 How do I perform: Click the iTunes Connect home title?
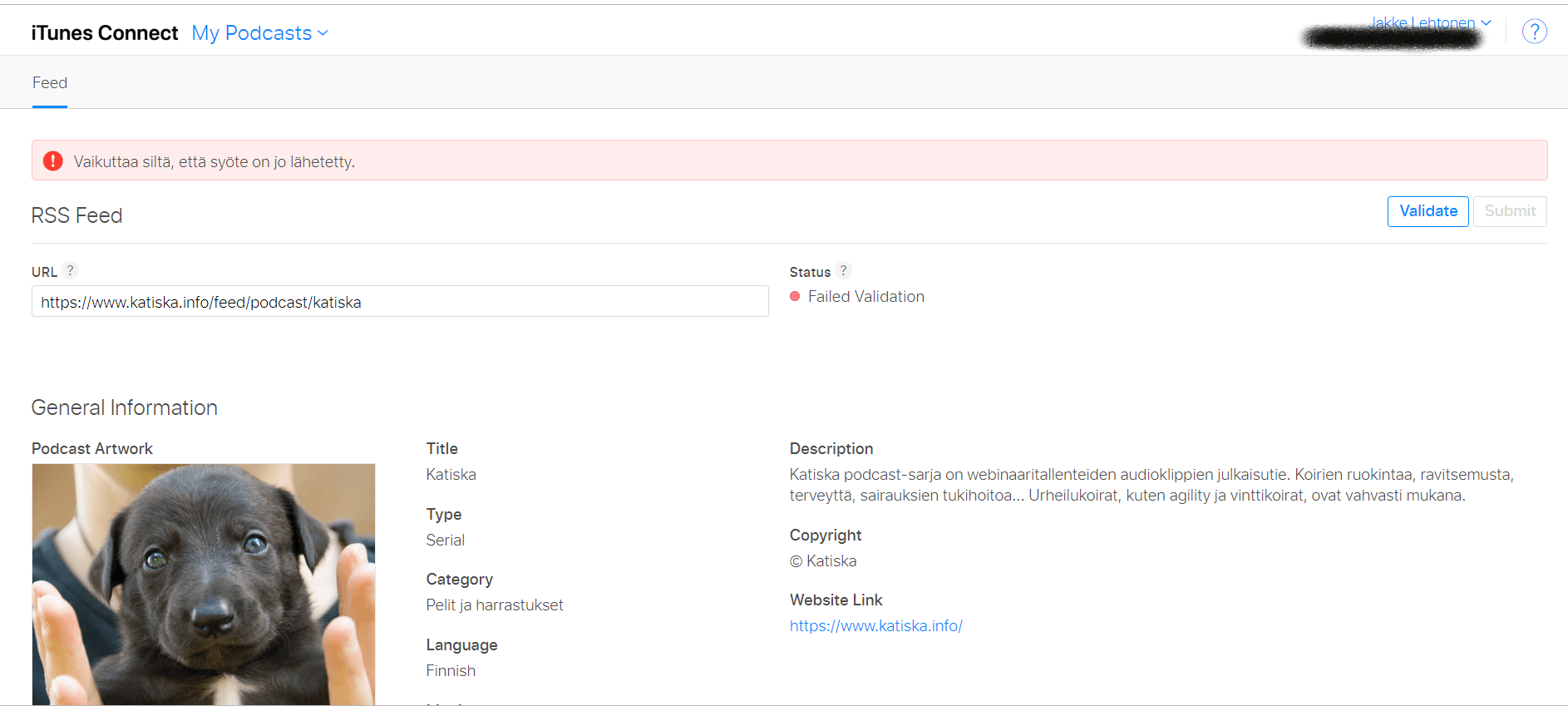[x=105, y=33]
